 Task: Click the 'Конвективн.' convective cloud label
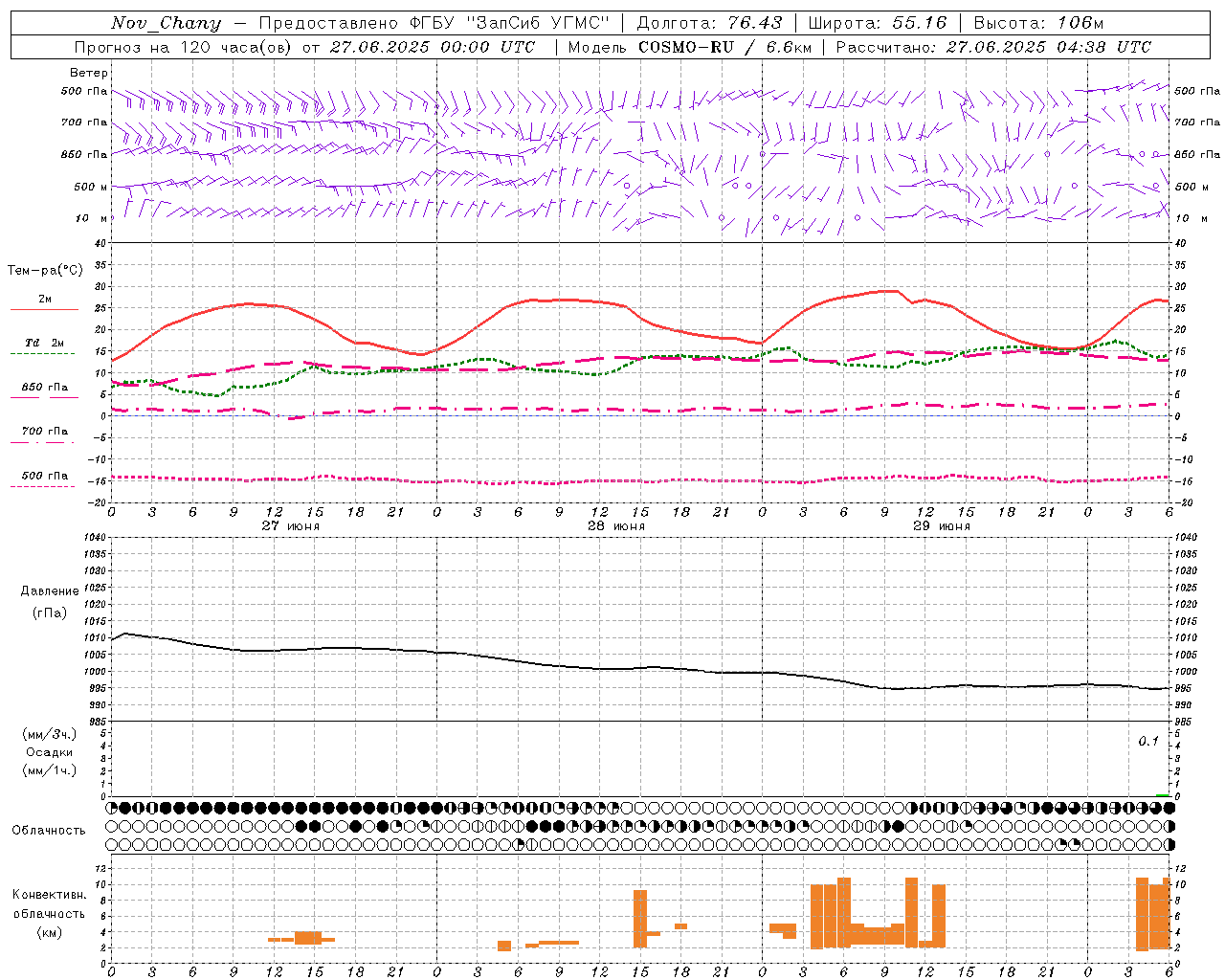pos(50,895)
